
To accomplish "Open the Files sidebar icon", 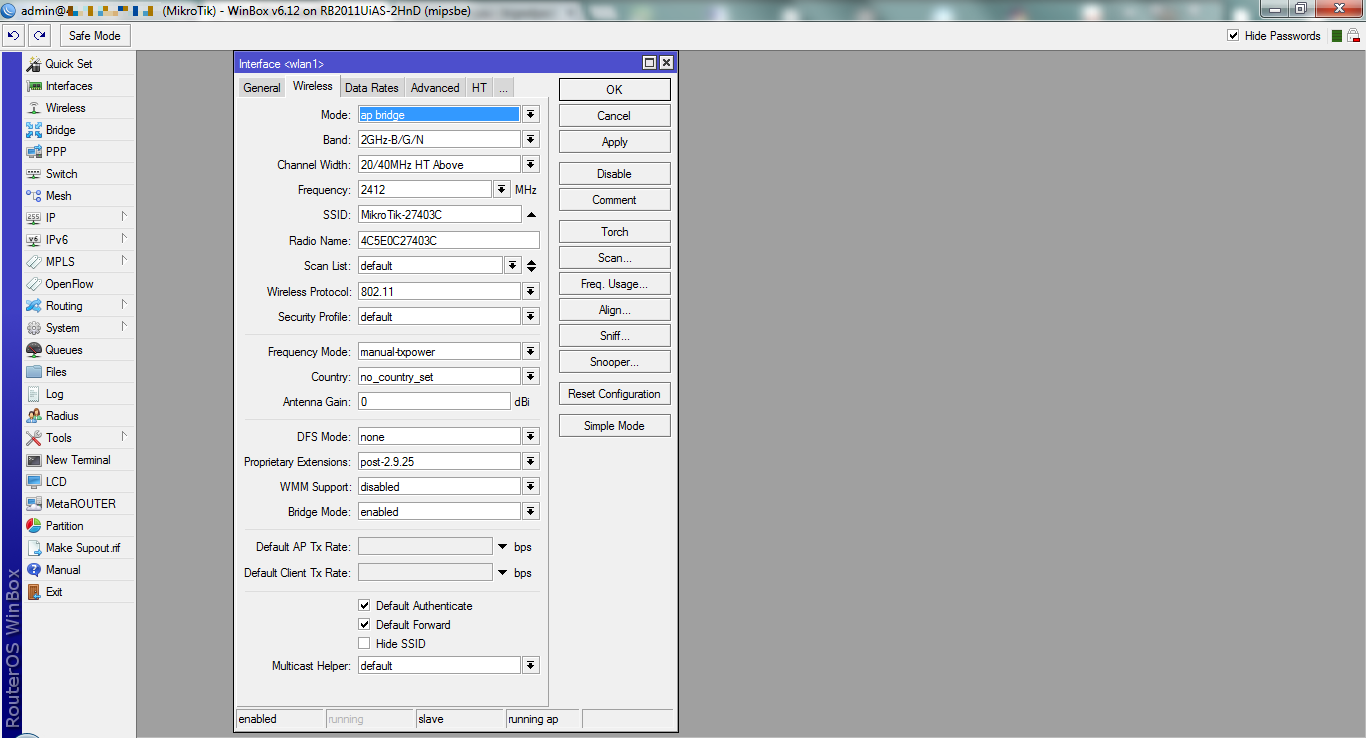I will tap(34, 372).
